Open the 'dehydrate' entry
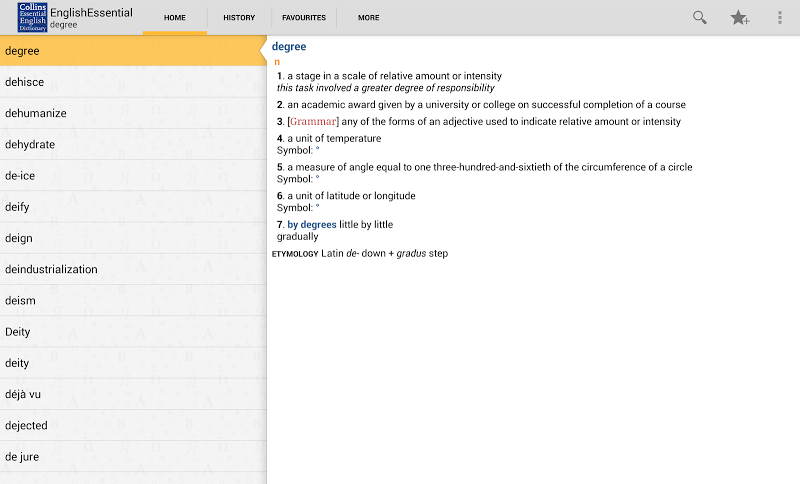 133,144
